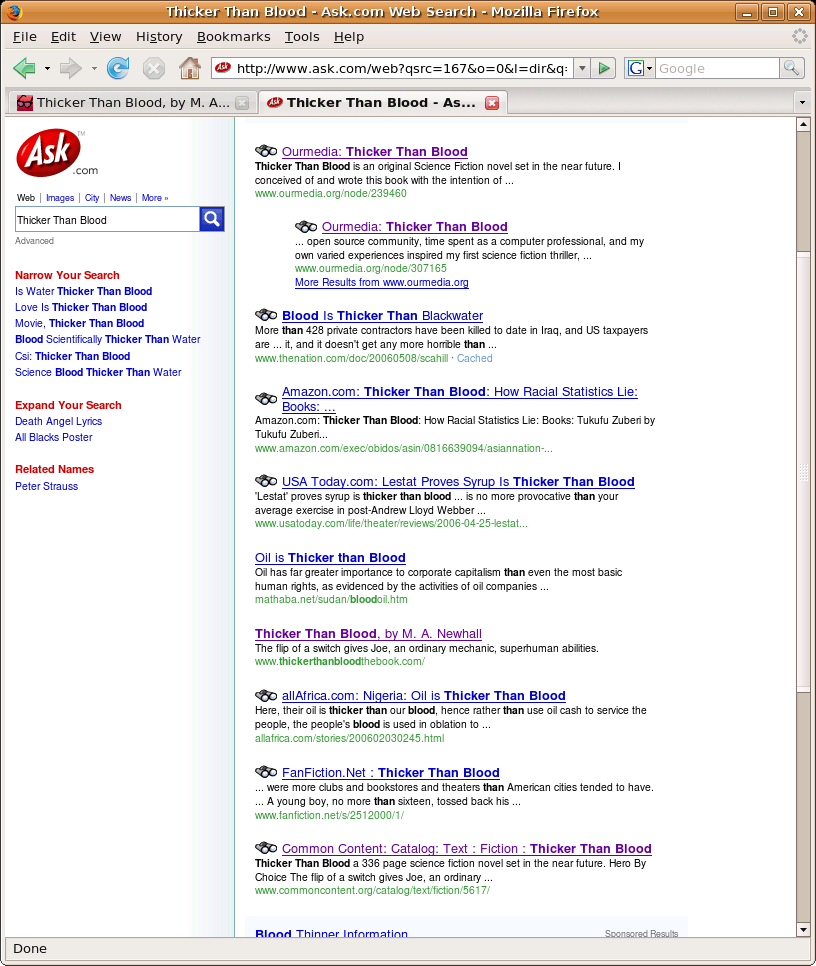Click binoculars icon beside FanFiction.Net result
This screenshot has height=966, width=816.
266,772
